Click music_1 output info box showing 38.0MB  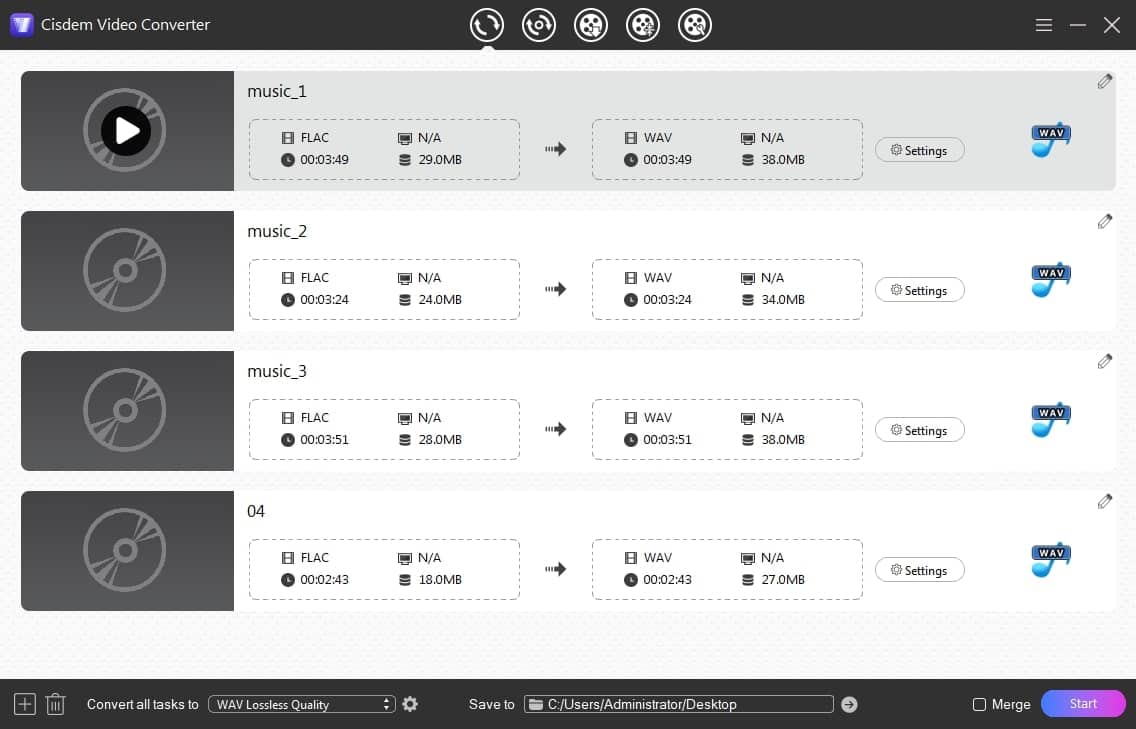coord(727,149)
